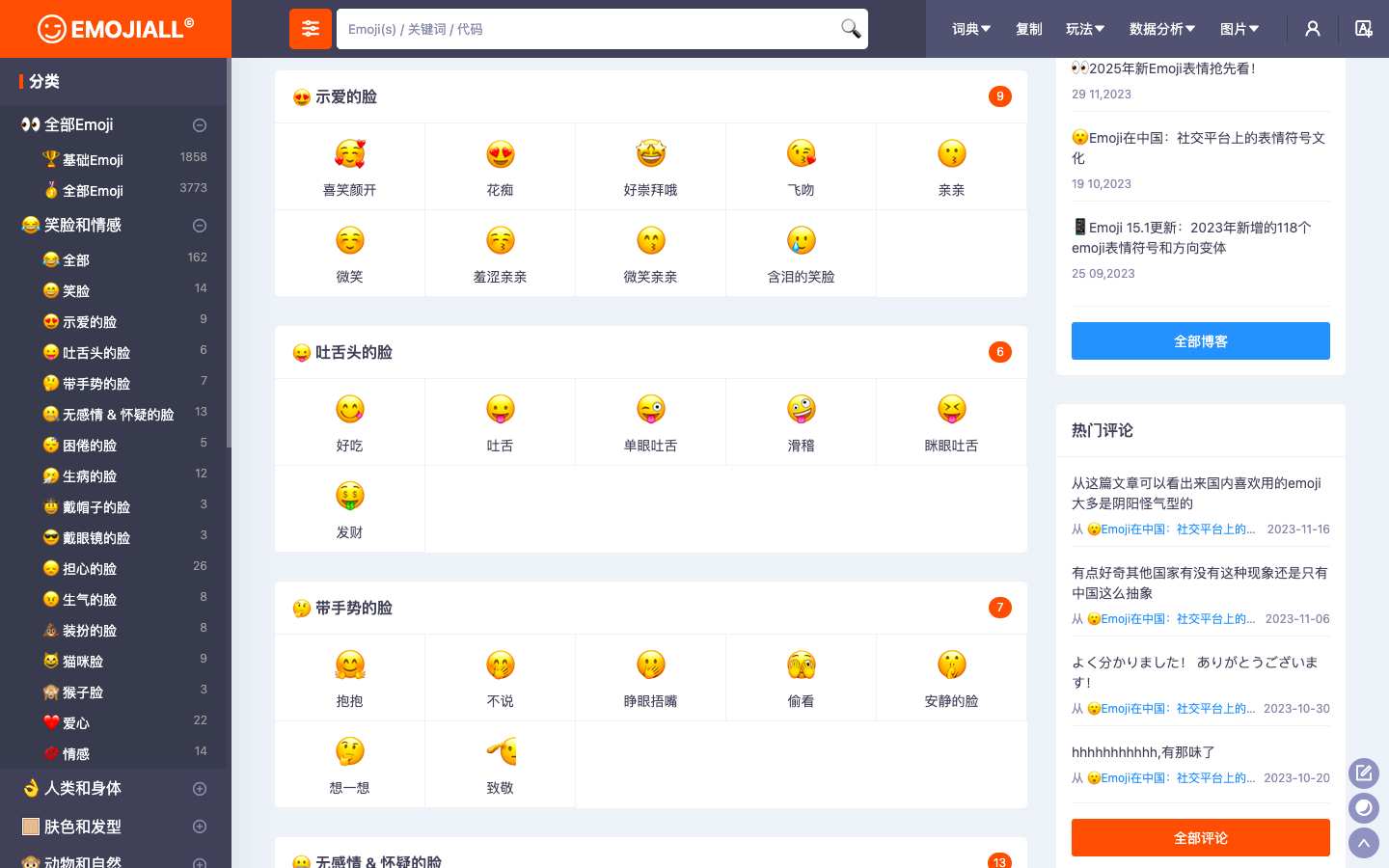This screenshot has height=868, width=1389.
Task: Click the magnifier icon to search
Action: tap(848, 29)
